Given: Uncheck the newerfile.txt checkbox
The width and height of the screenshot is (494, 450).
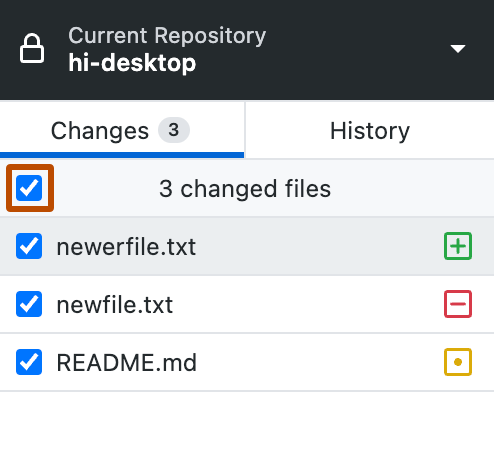Looking at the screenshot, I should coord(29,246).
